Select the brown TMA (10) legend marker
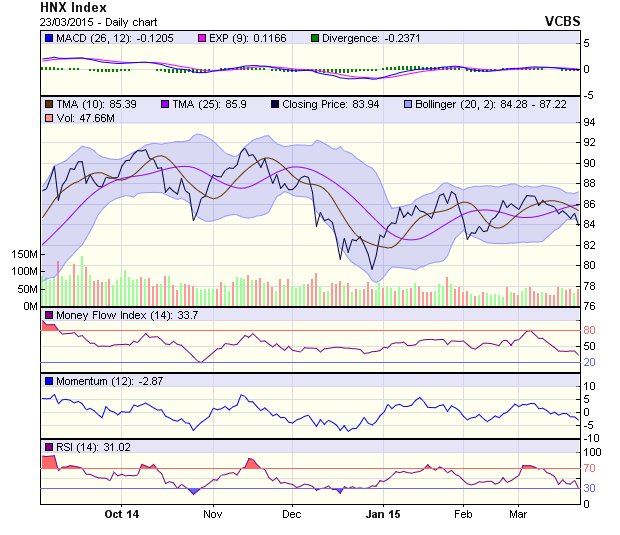This screenshot has height=535, width=620. point(48,104)
